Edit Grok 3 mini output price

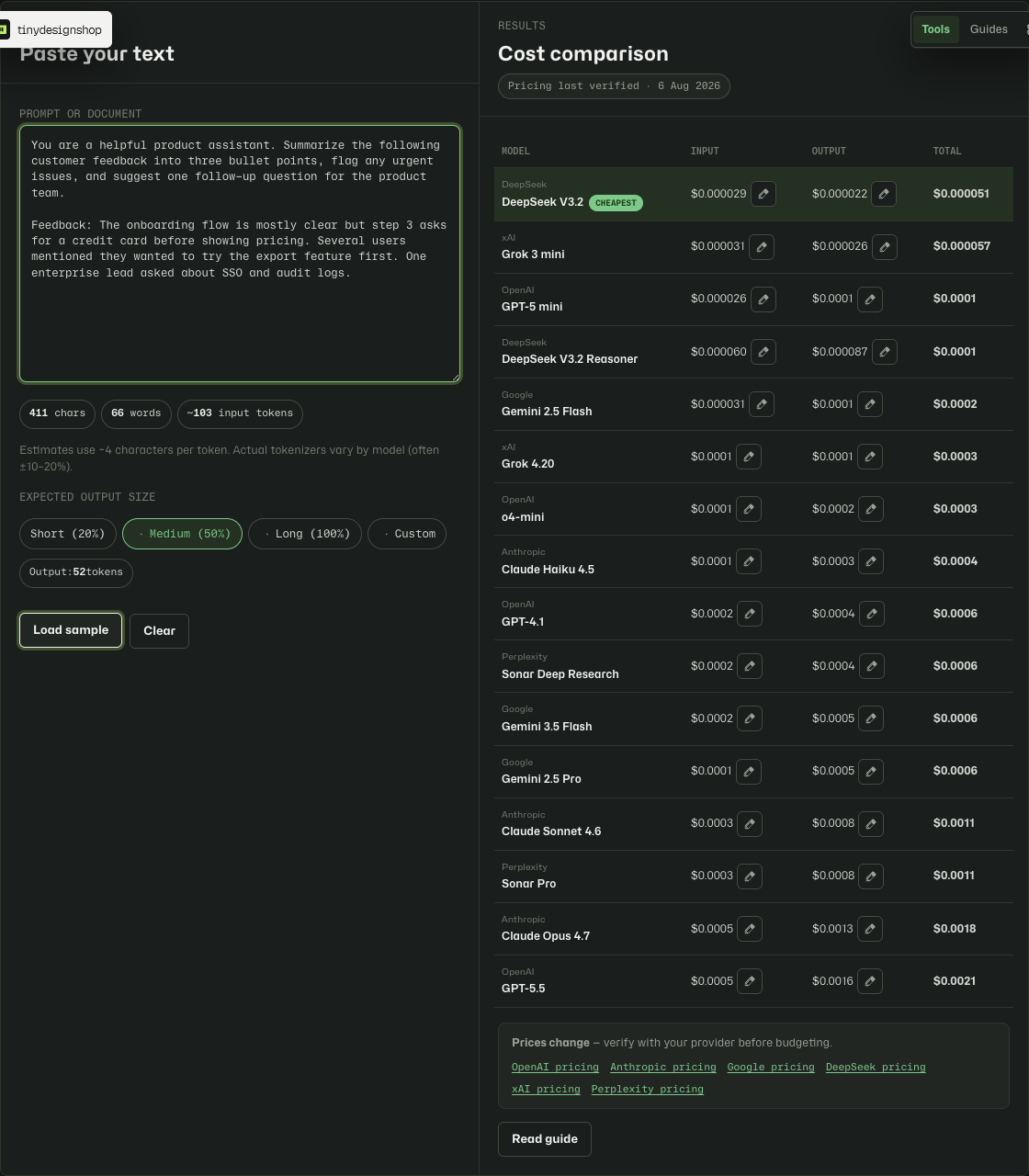click(x=885, y=246)
